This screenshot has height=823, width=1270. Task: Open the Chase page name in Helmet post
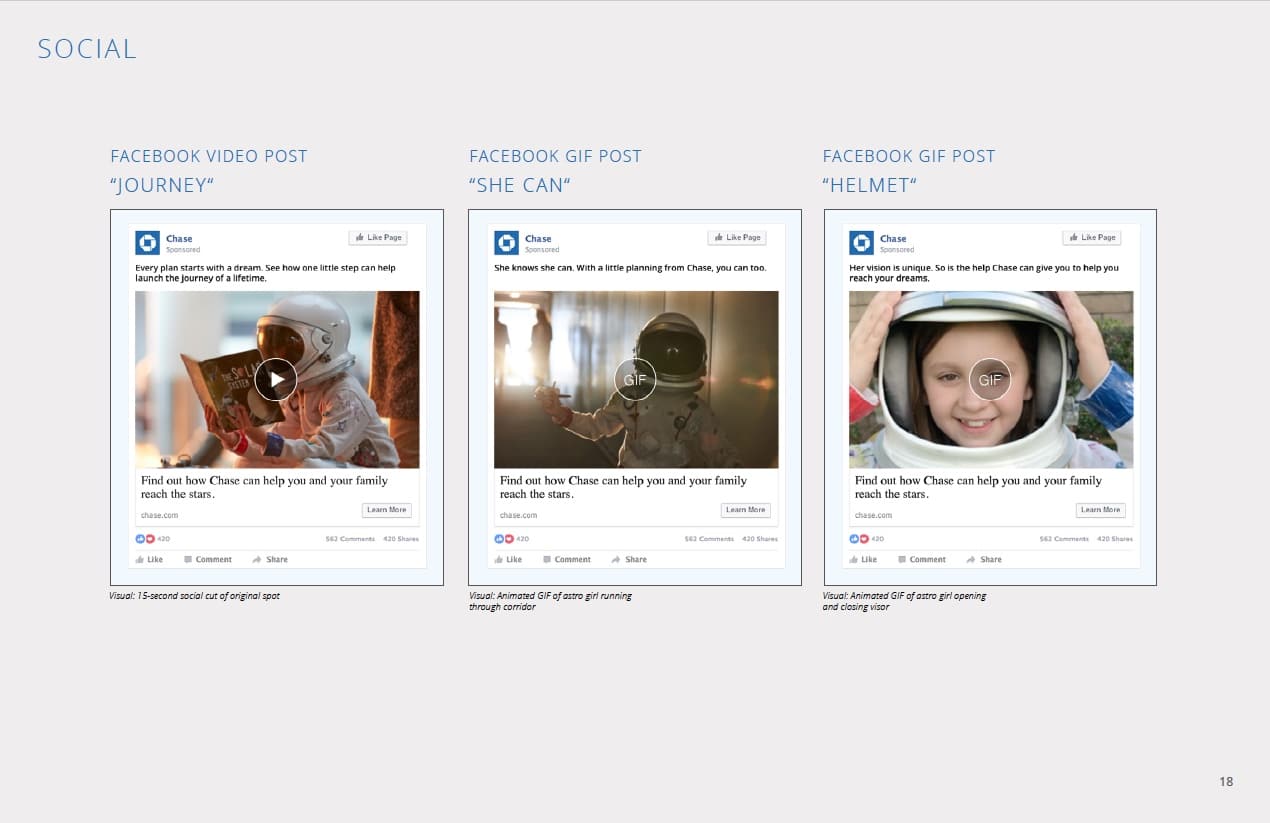point(893,239)
